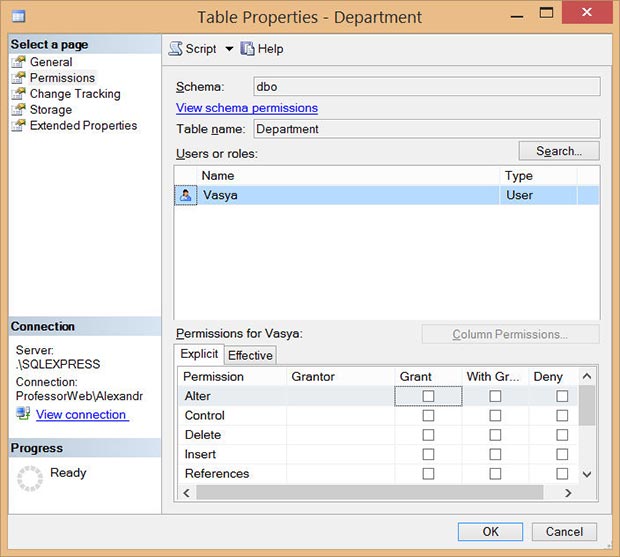This screenshot has width=620, height=557.
Task: Click the Script toolbar icon
Action: pyautogui.click(x=175, y=49)
